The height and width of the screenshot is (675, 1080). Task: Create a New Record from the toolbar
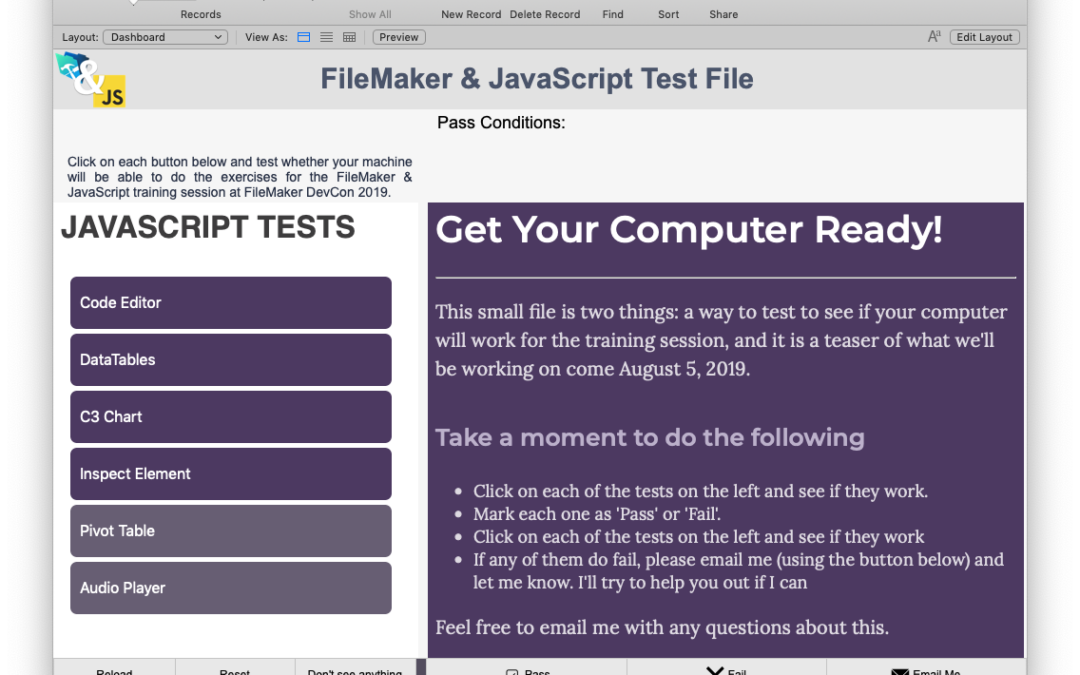pyautogui.click(x=471, y=14)
